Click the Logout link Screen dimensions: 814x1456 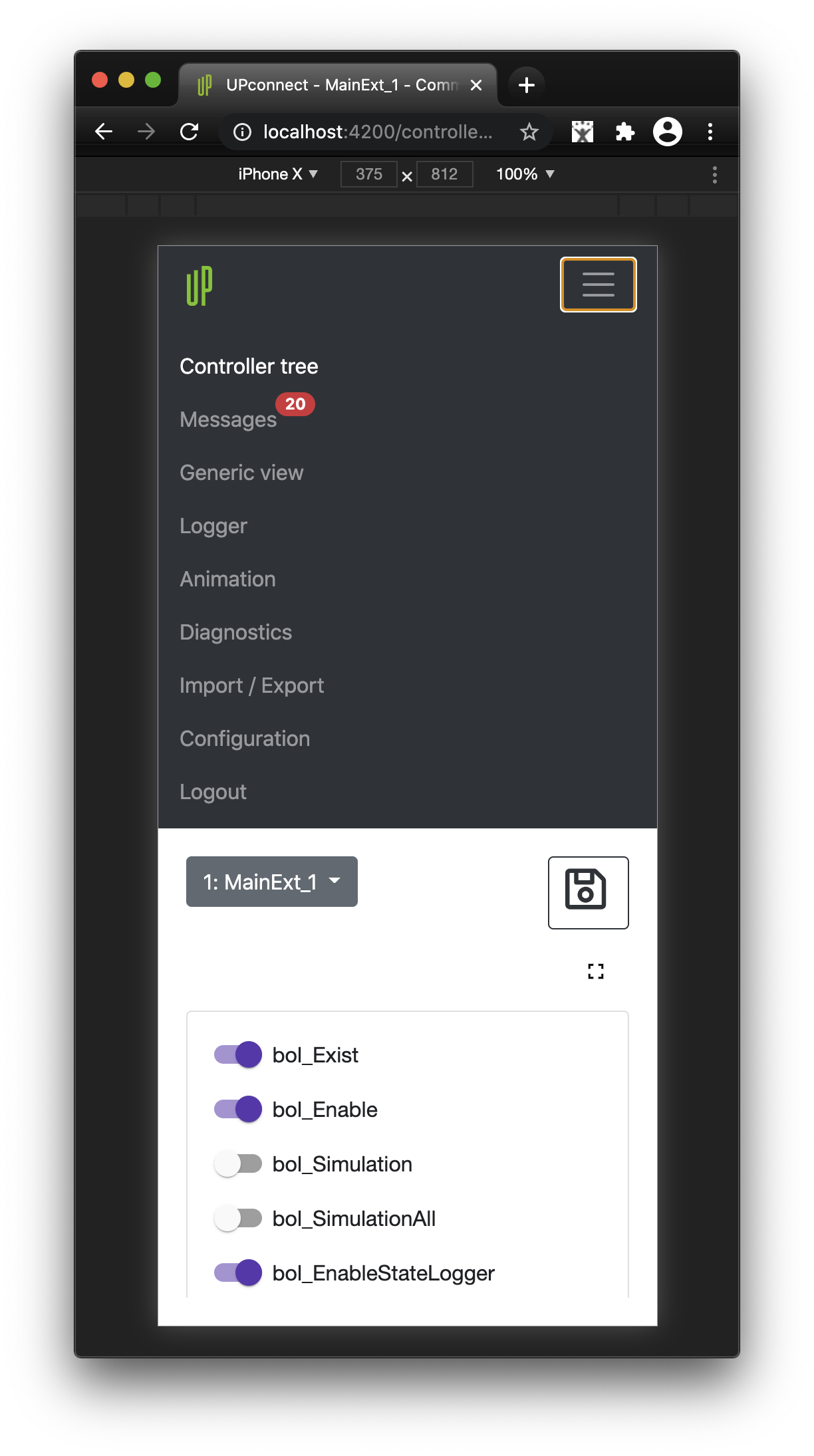[x=213, y=792]
